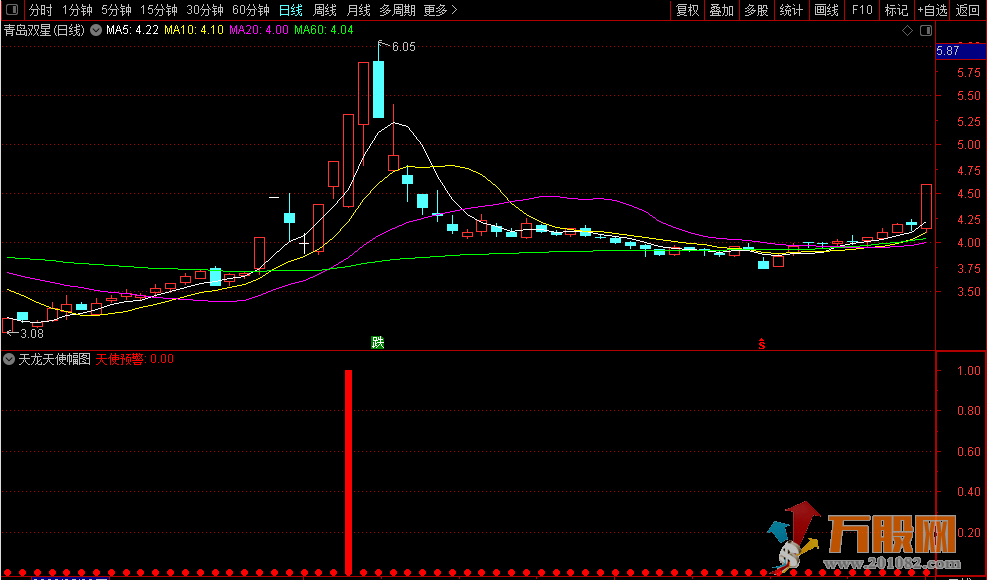This screenshot has width=987, height=580.
Task: Click the last red candlestick at chart's right edge
Action: pos(927,206)
